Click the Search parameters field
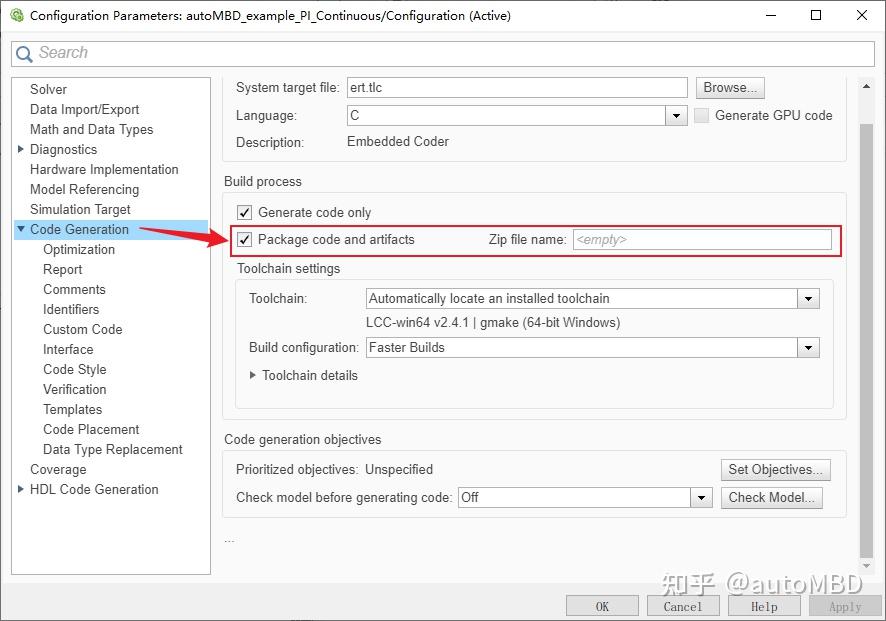The height and width of the screenshot is (621, 886). (443, 54)
